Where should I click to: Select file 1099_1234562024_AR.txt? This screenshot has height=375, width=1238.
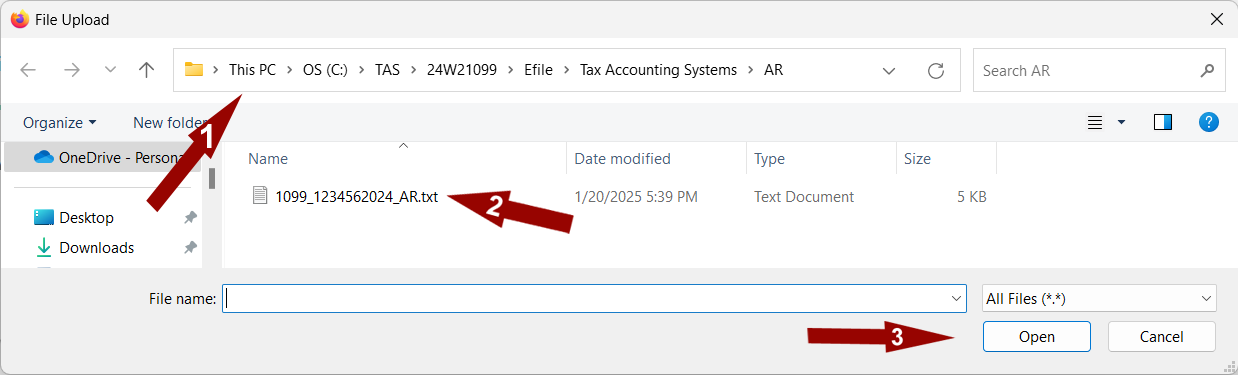click(x=356, y=197)
